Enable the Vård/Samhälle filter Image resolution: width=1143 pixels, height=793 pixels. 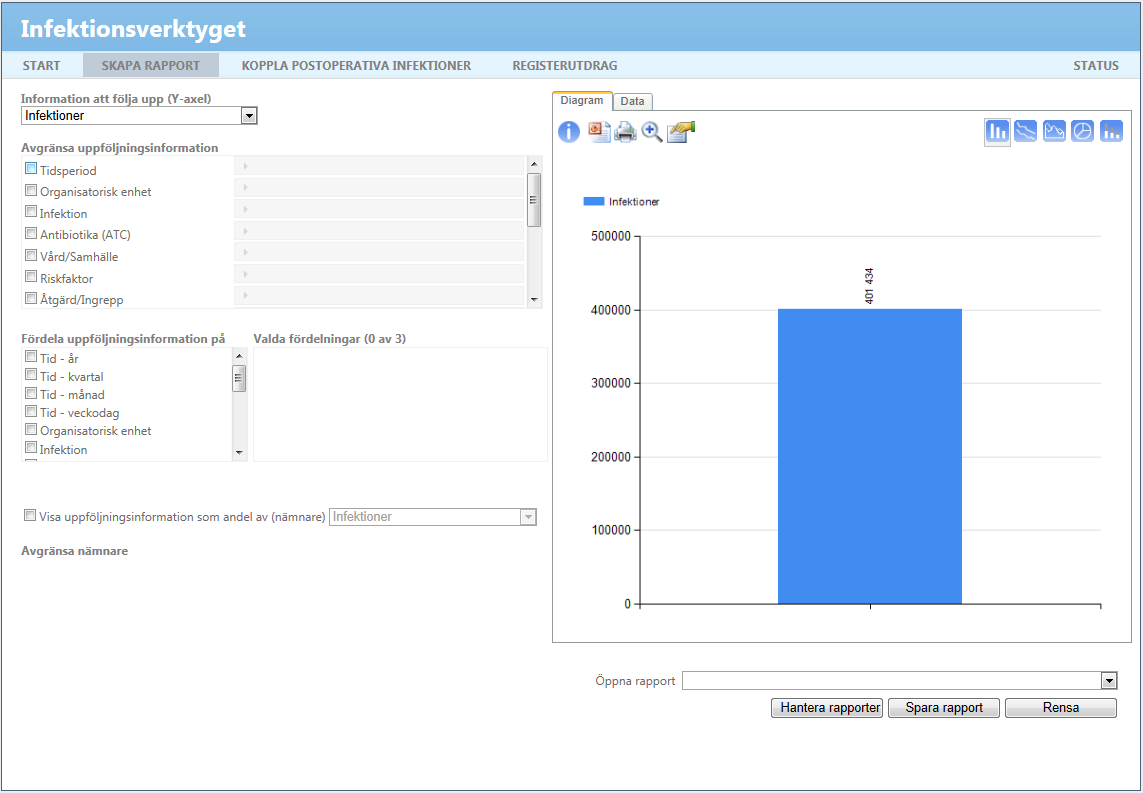point(31,255)
